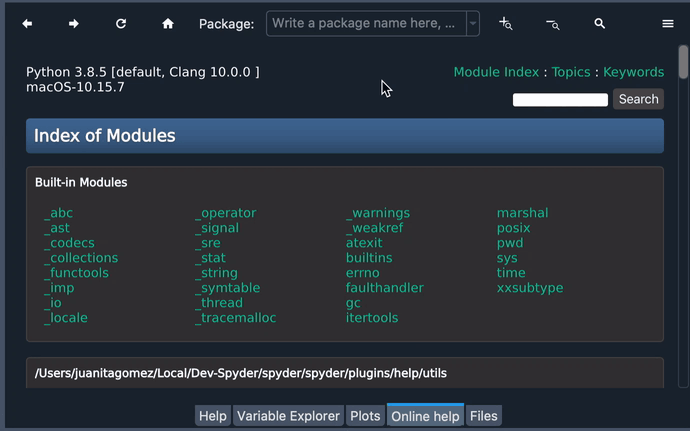Click the Python 3.8.5 version text
This screenshot has height=431, width=690.
(143, 72)
